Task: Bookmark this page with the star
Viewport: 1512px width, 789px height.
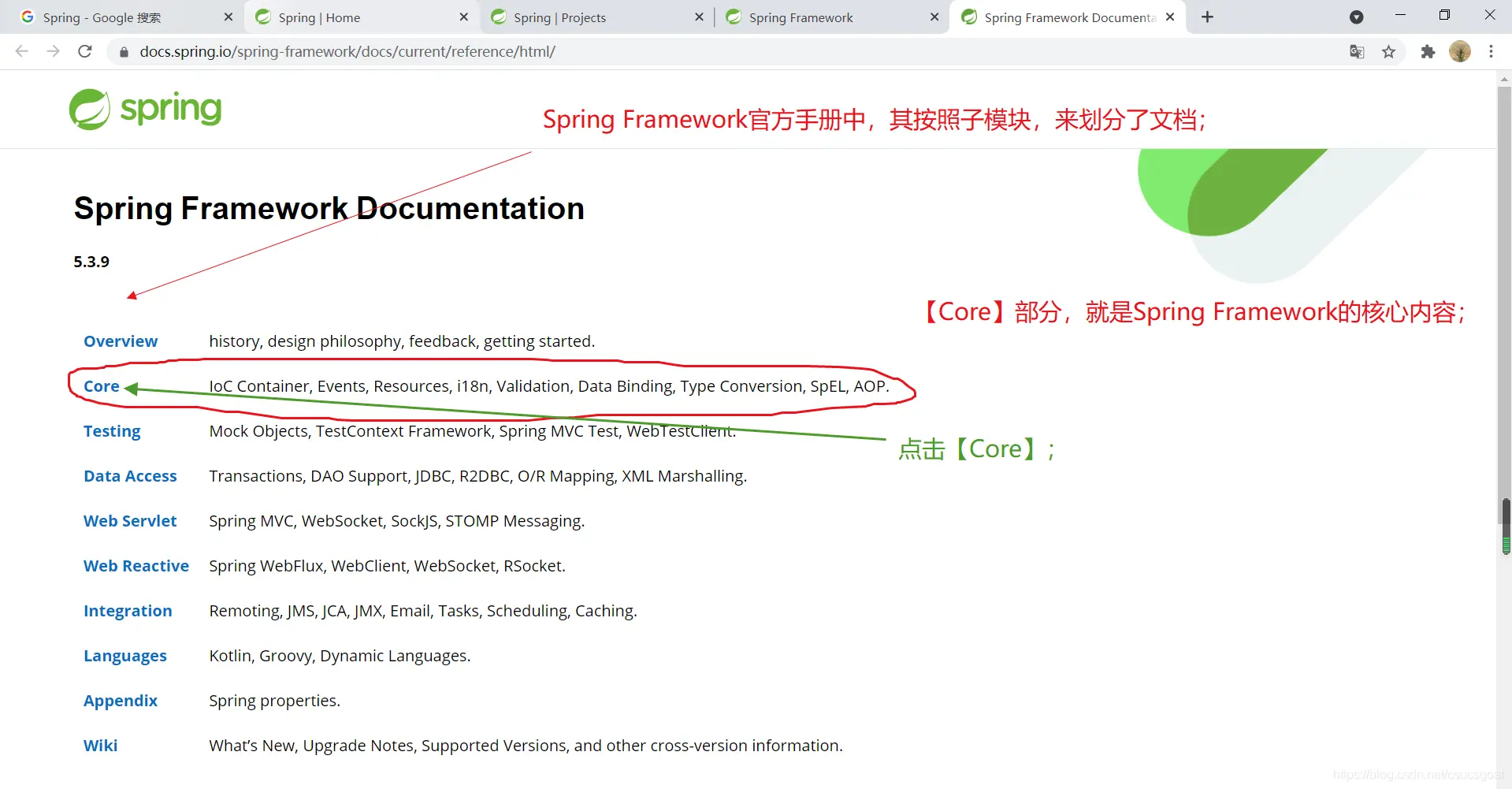Action: pos(1388,52)
